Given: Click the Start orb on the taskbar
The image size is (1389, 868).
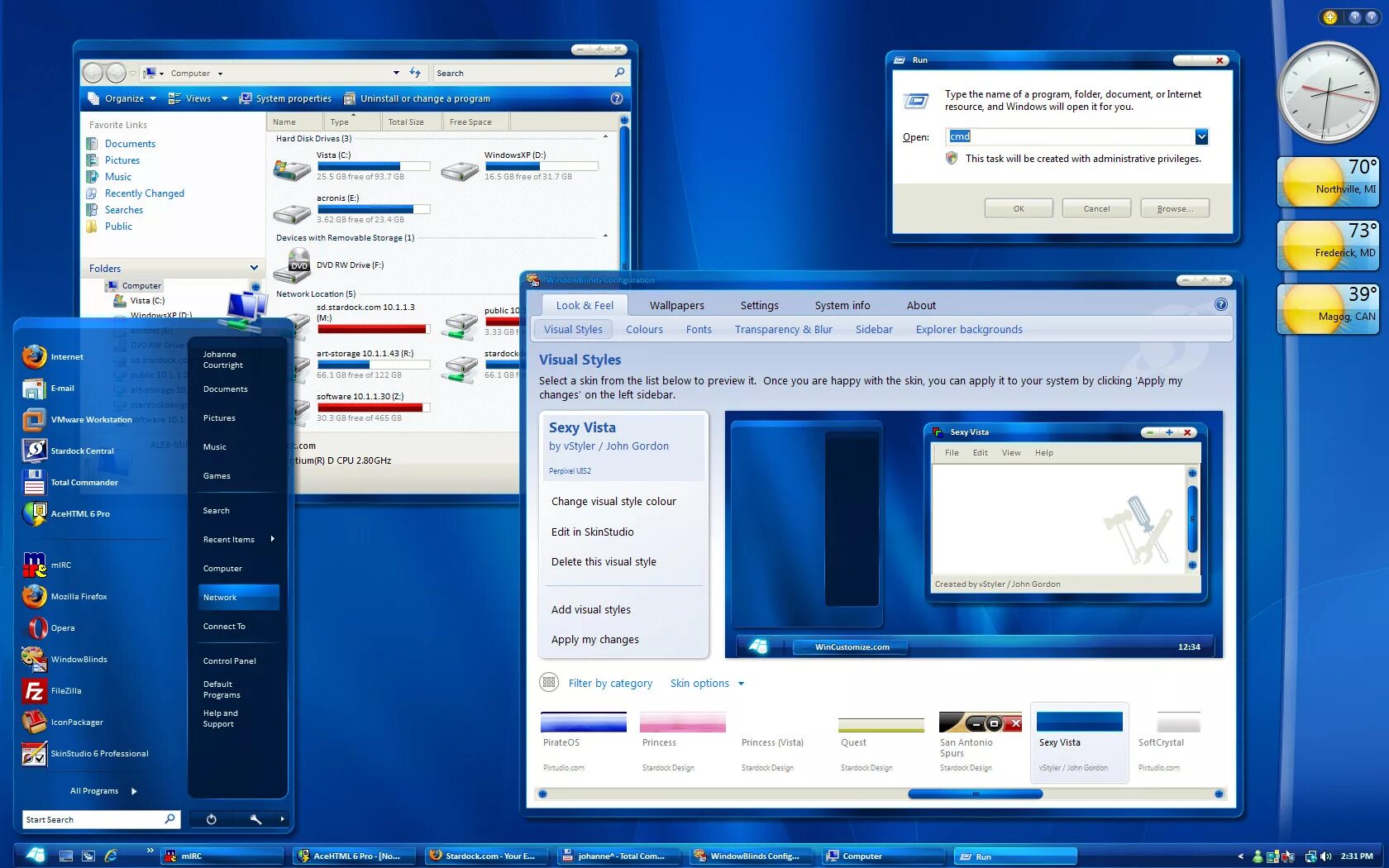Looking at the screenshot, I should 35,855.
